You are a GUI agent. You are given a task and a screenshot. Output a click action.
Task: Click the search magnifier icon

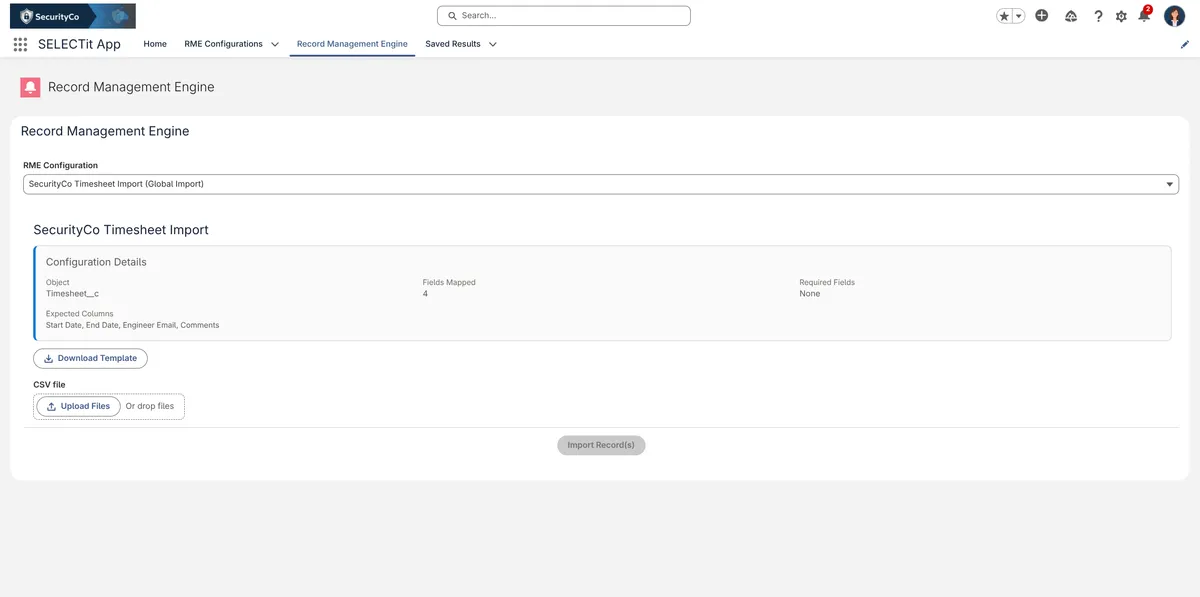click(x=452, y=16)
